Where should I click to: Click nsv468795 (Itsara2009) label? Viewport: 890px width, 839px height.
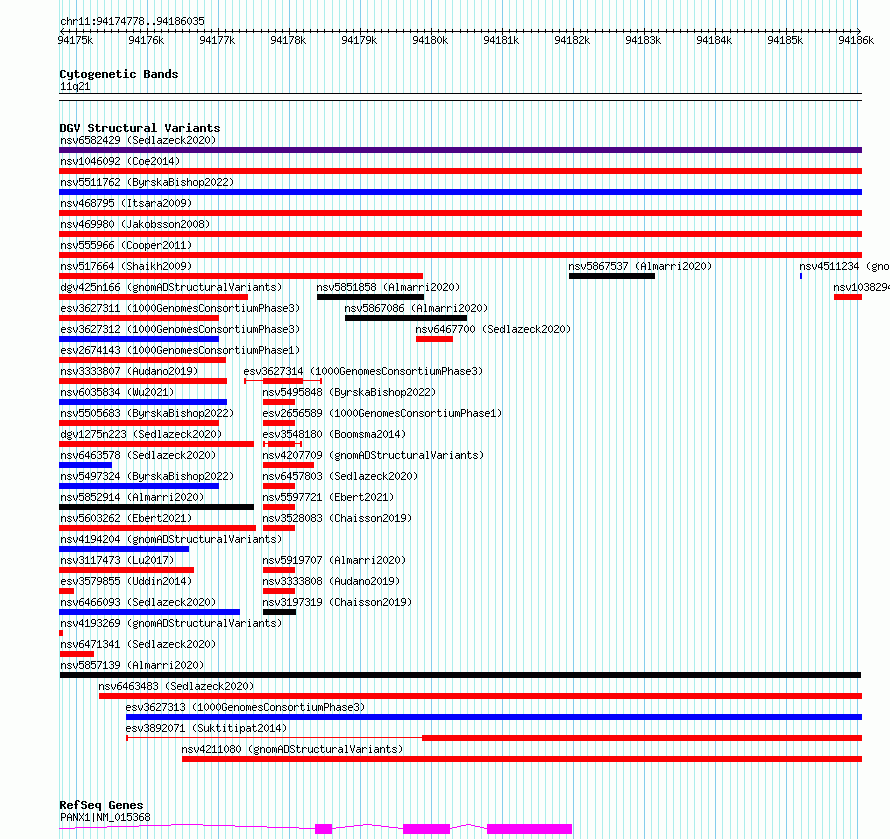126,203
